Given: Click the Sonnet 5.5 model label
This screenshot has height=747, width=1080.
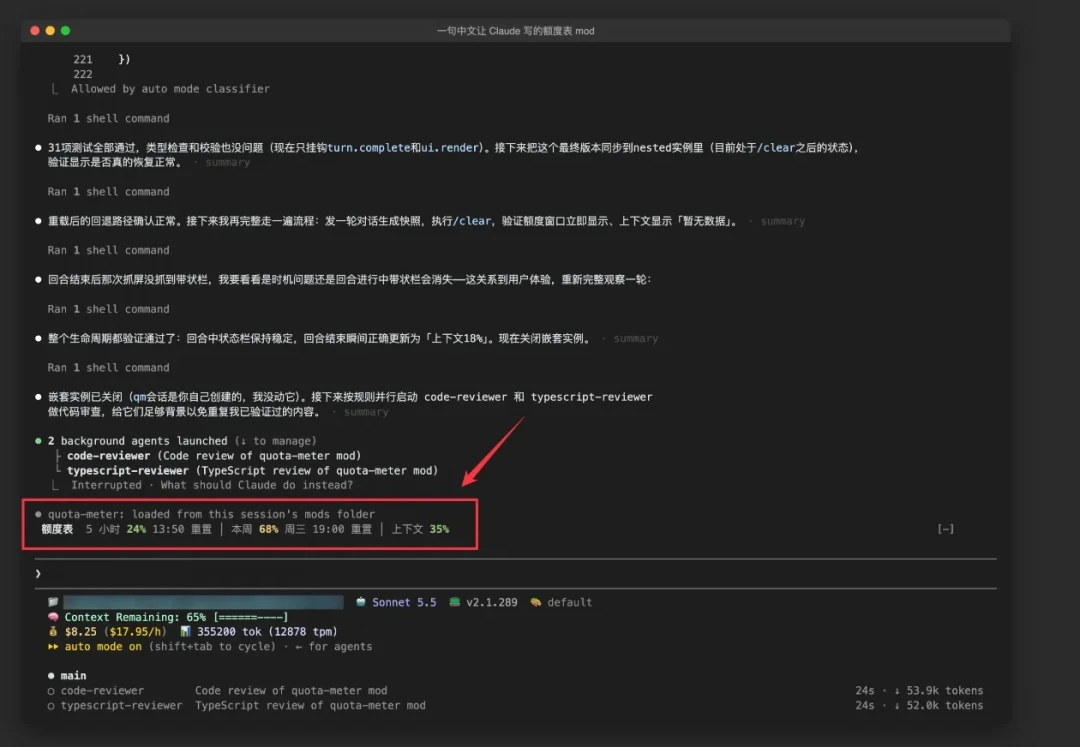Looking at the screenshot, I should pyautogui.click(x=404, y=602).
